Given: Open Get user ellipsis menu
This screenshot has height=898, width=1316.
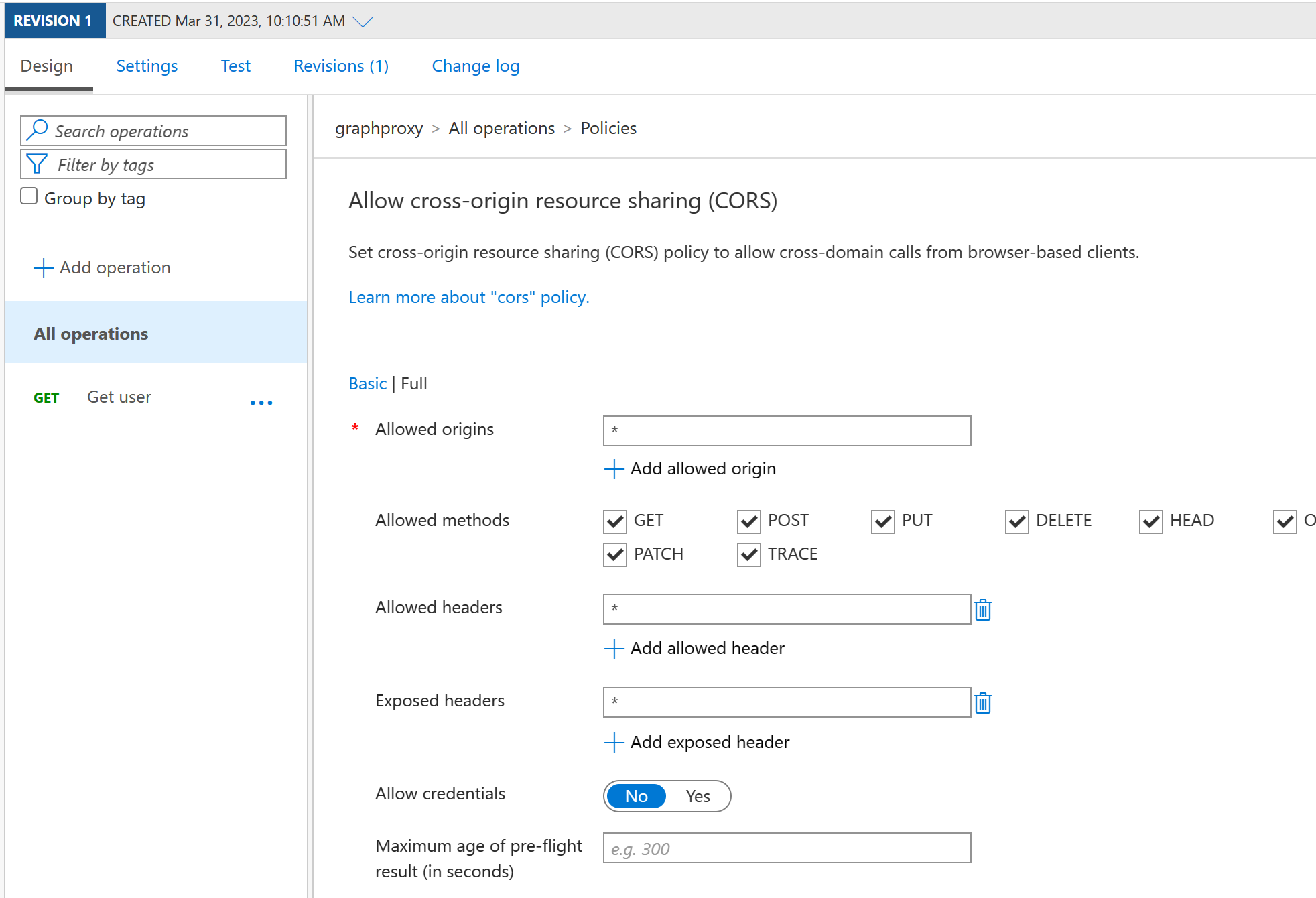Looking at the screenshot, I should (x=261, y=403).
